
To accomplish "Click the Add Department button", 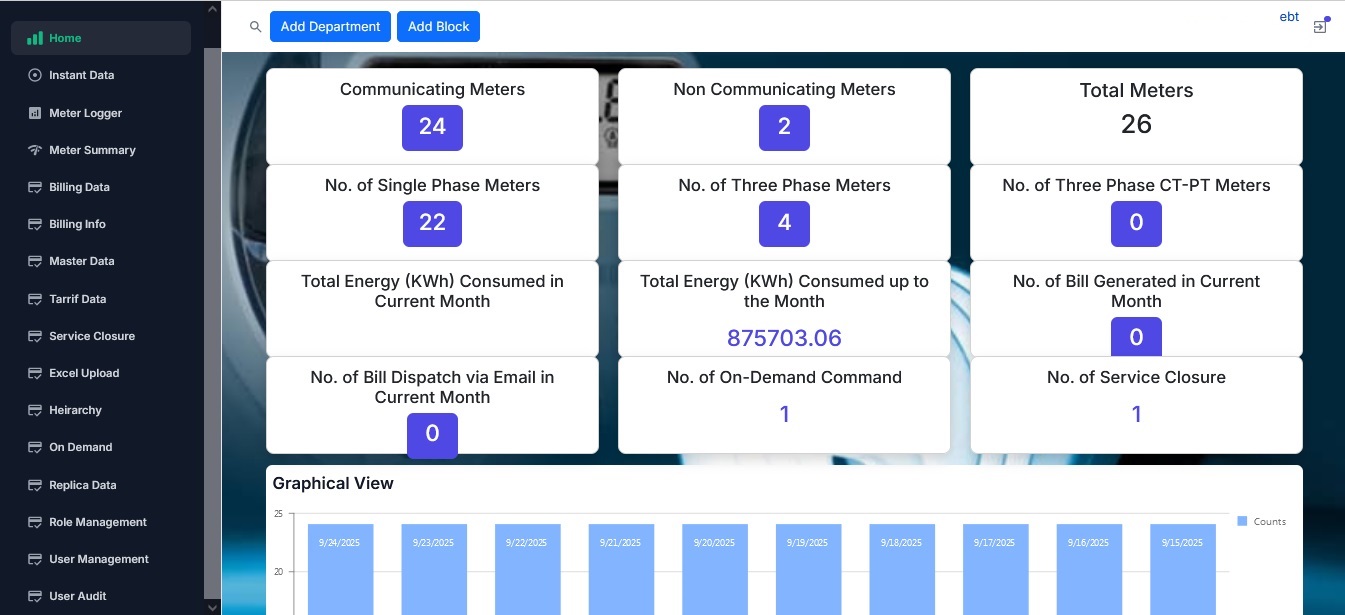I will coord(330,27).
